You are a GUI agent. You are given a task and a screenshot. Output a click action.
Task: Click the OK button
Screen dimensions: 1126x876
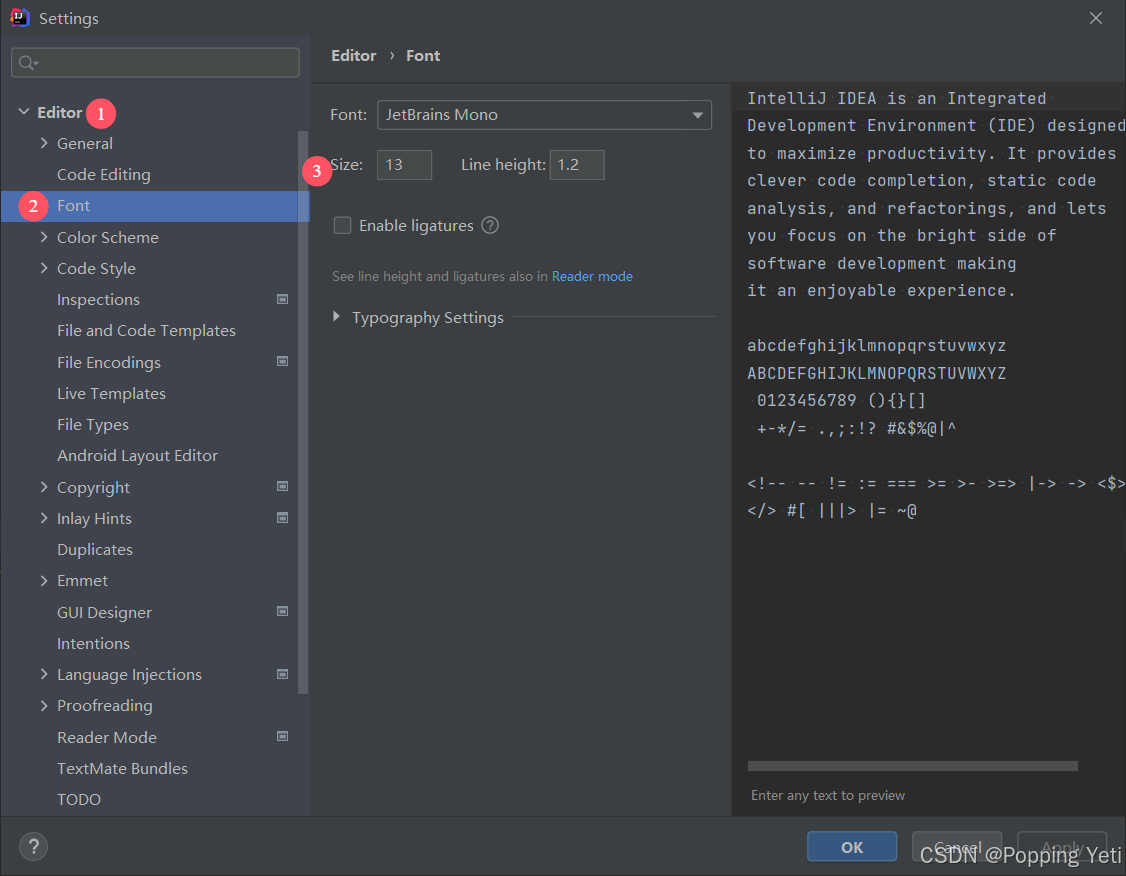(x=852, y=847)
